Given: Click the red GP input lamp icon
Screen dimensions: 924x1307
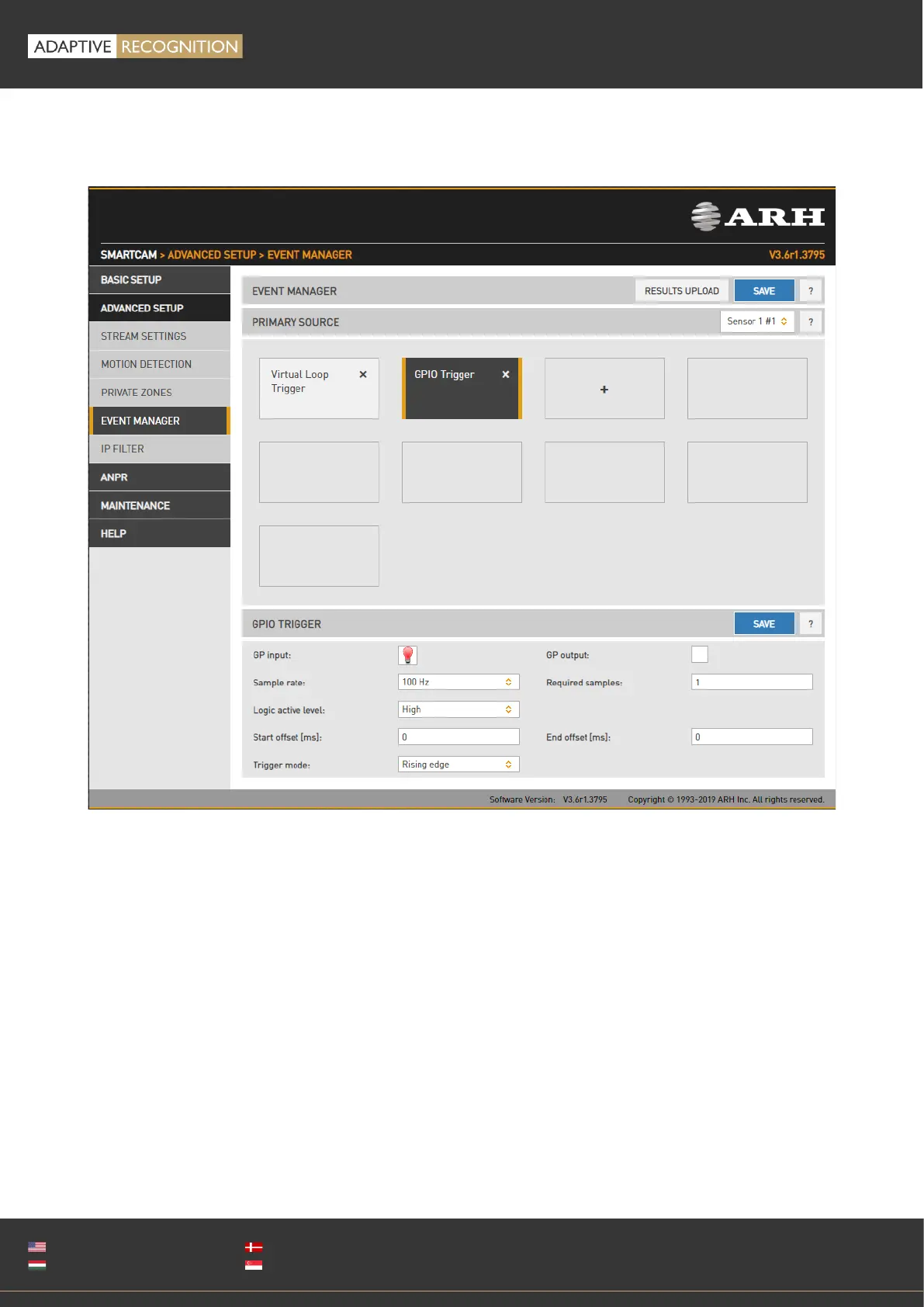Looking at the screenshot, I should [x=408, y=655].
